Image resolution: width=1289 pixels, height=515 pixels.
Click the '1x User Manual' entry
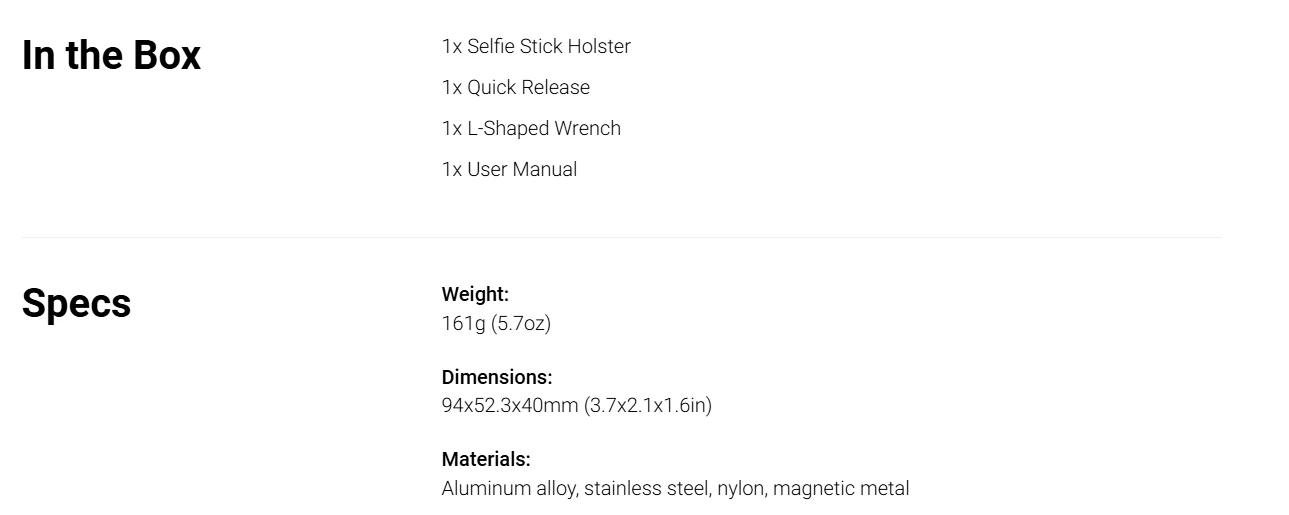[509, 170]
